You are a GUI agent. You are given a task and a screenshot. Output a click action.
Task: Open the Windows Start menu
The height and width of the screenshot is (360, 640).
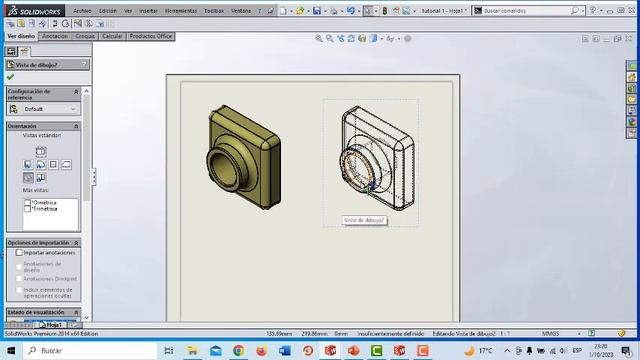pyautogui.click(x=11, y=351)
